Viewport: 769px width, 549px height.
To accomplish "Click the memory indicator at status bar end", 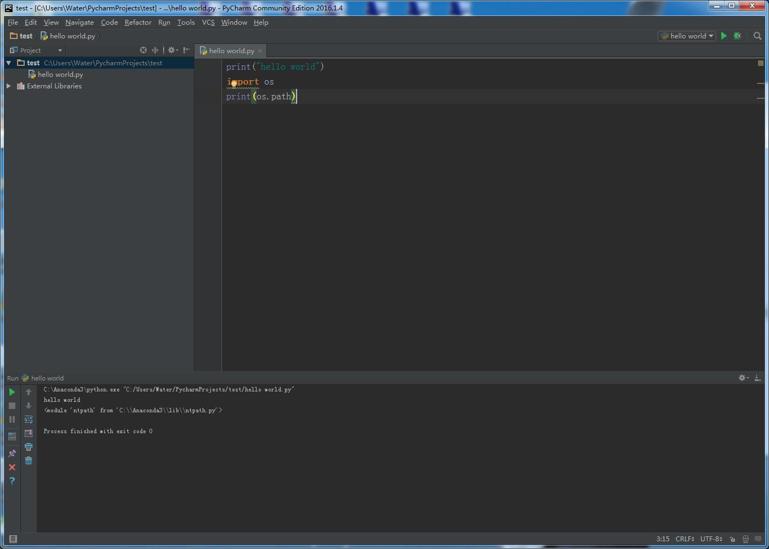I will pyautogui.click(x=758, y=539).
